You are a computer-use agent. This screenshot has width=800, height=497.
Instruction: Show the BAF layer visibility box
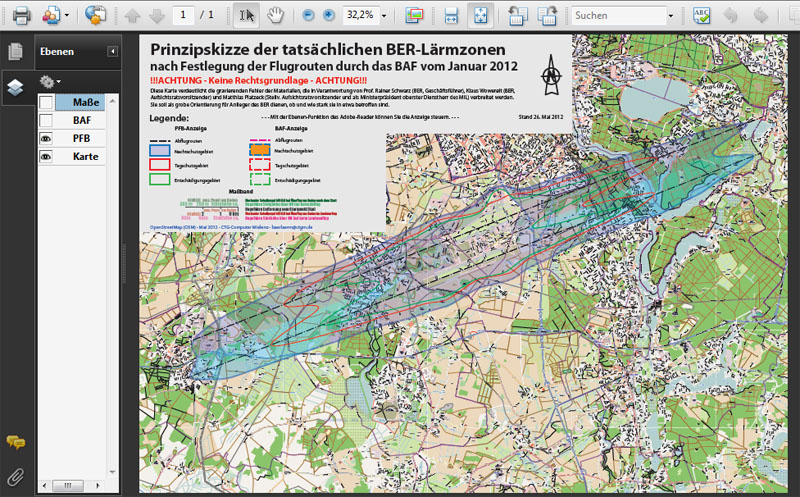(46, 120)
